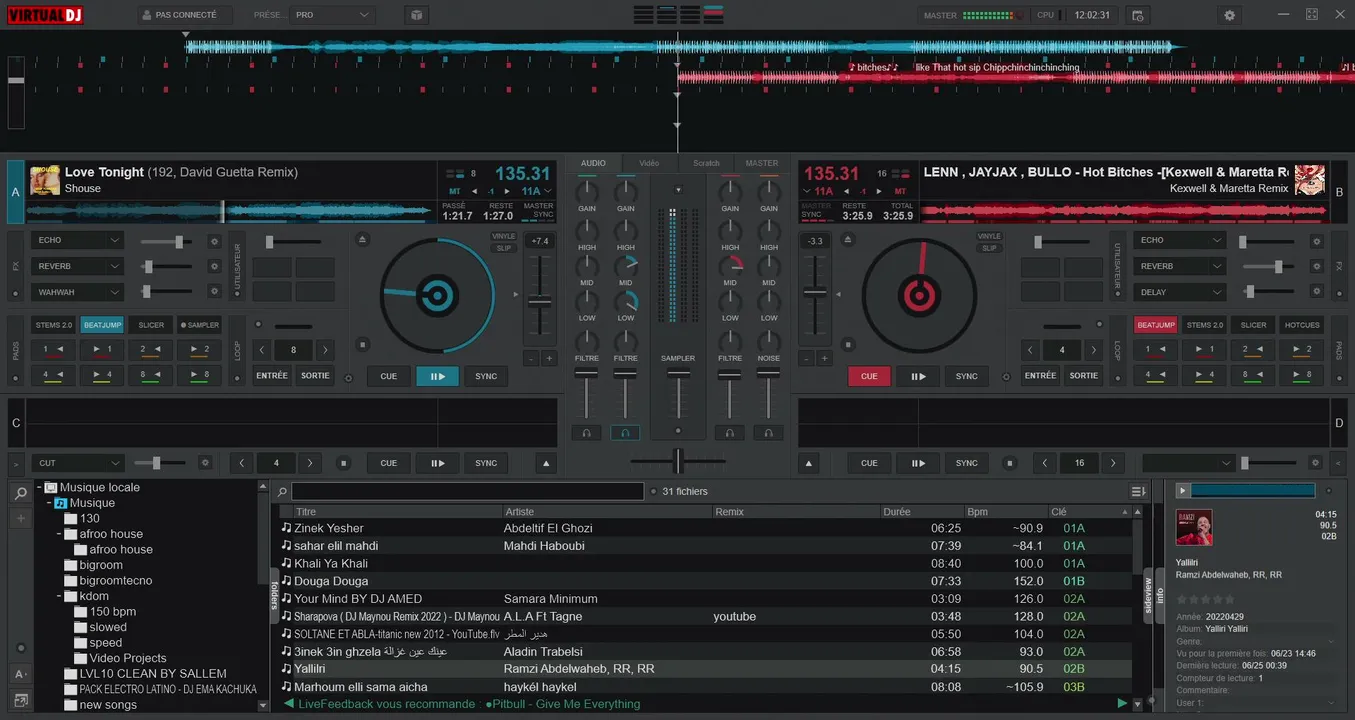Click the deck A pitch fader handle
The width and height of the screenshot is (1355, 720).
pyautogui.click(x=539, y=301)
